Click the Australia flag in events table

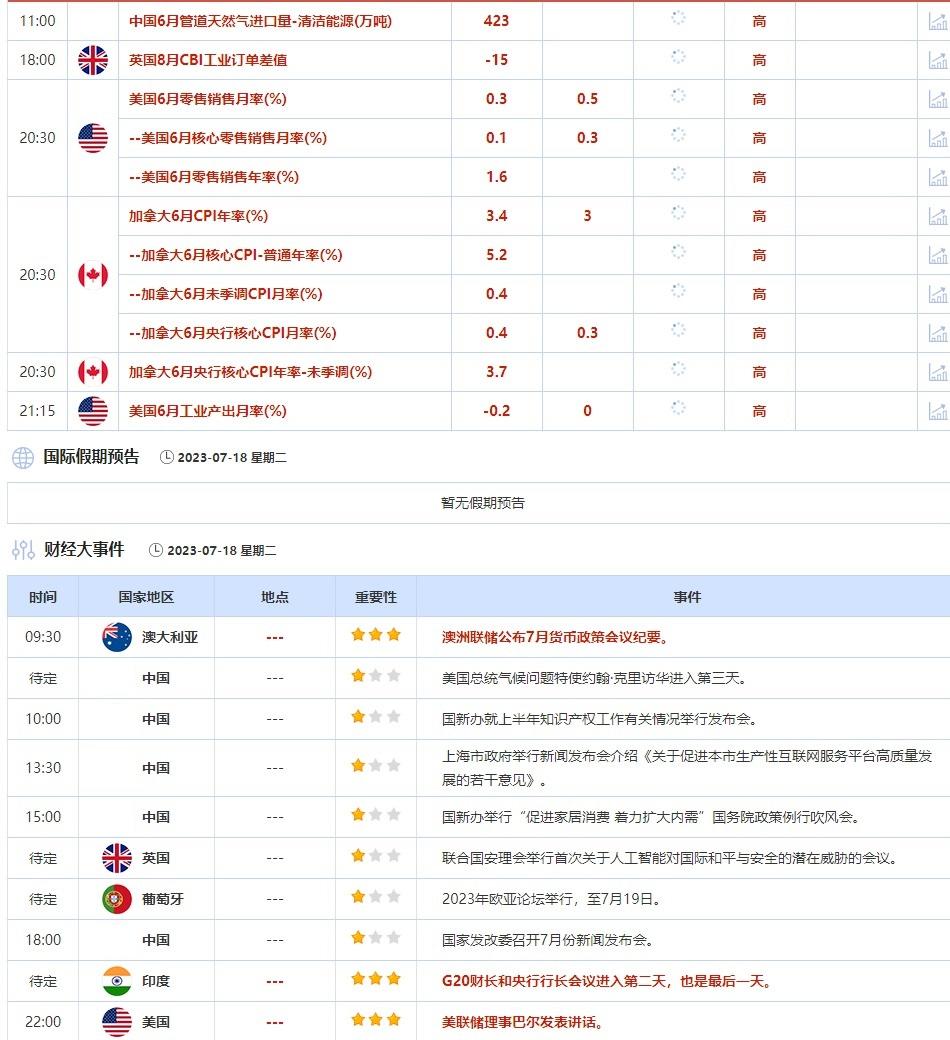pyautogui.click(x=117, y=637)
